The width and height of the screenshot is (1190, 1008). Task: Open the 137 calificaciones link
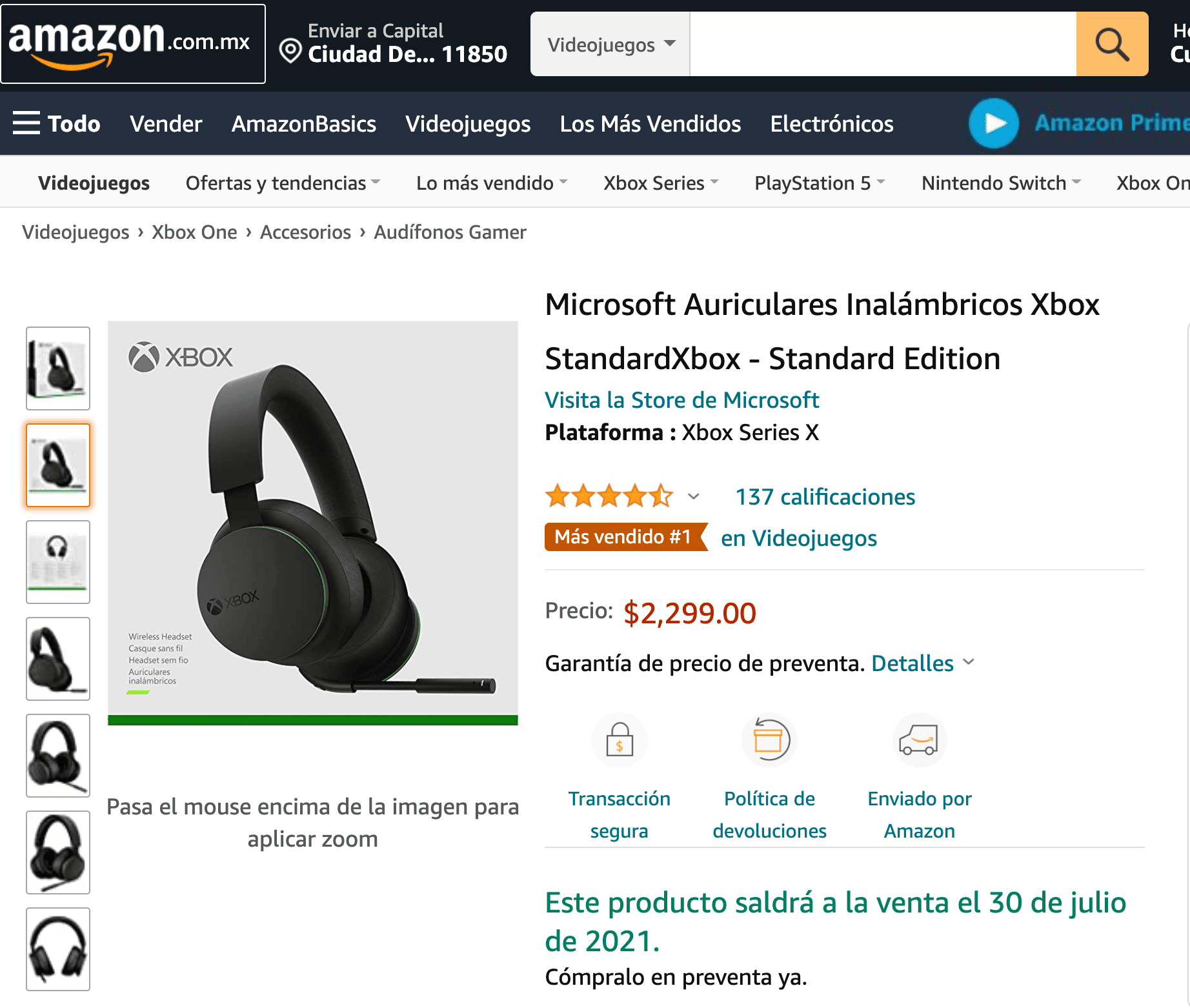coord(825,497)
